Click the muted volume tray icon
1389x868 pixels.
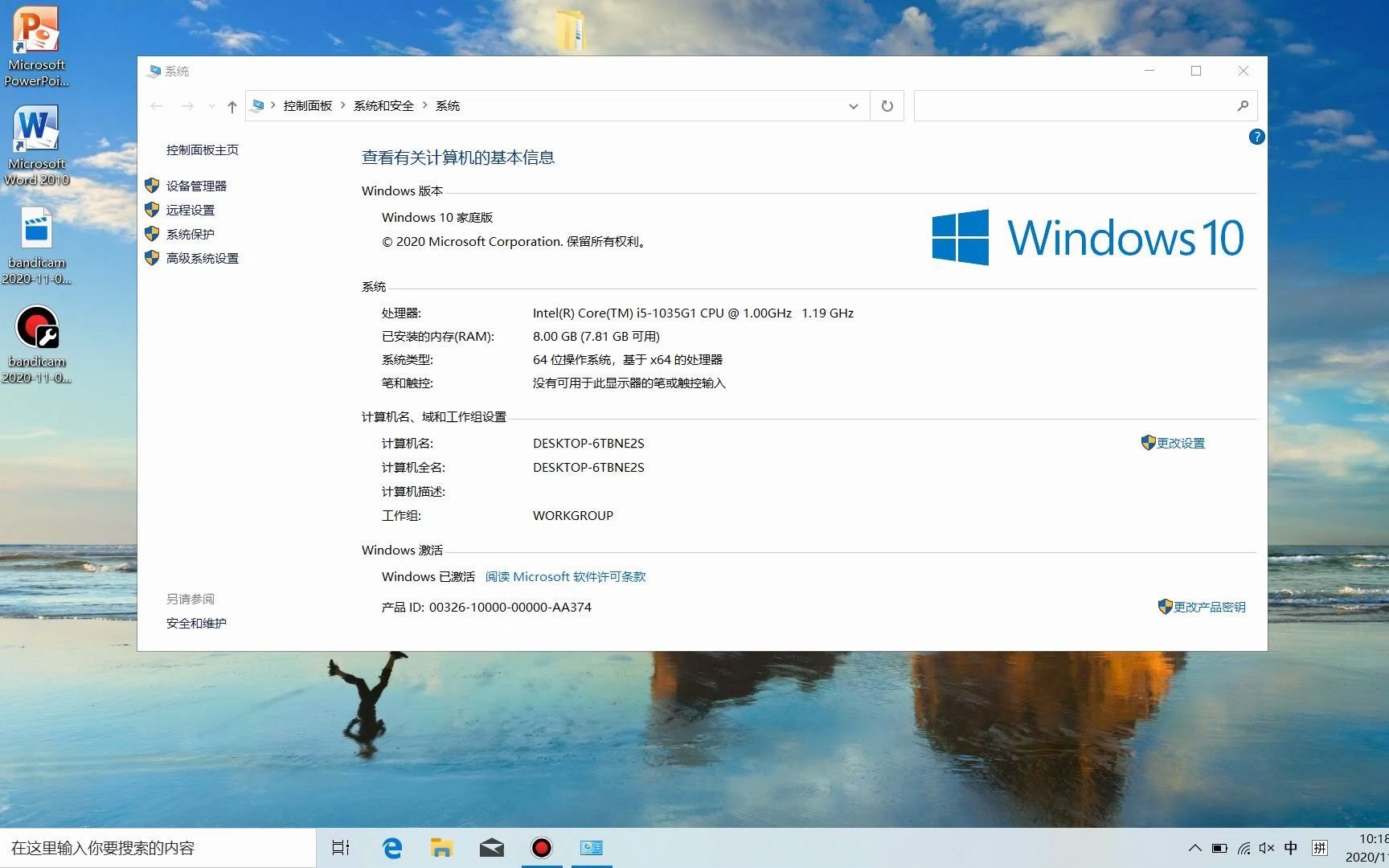(1267, 848)
